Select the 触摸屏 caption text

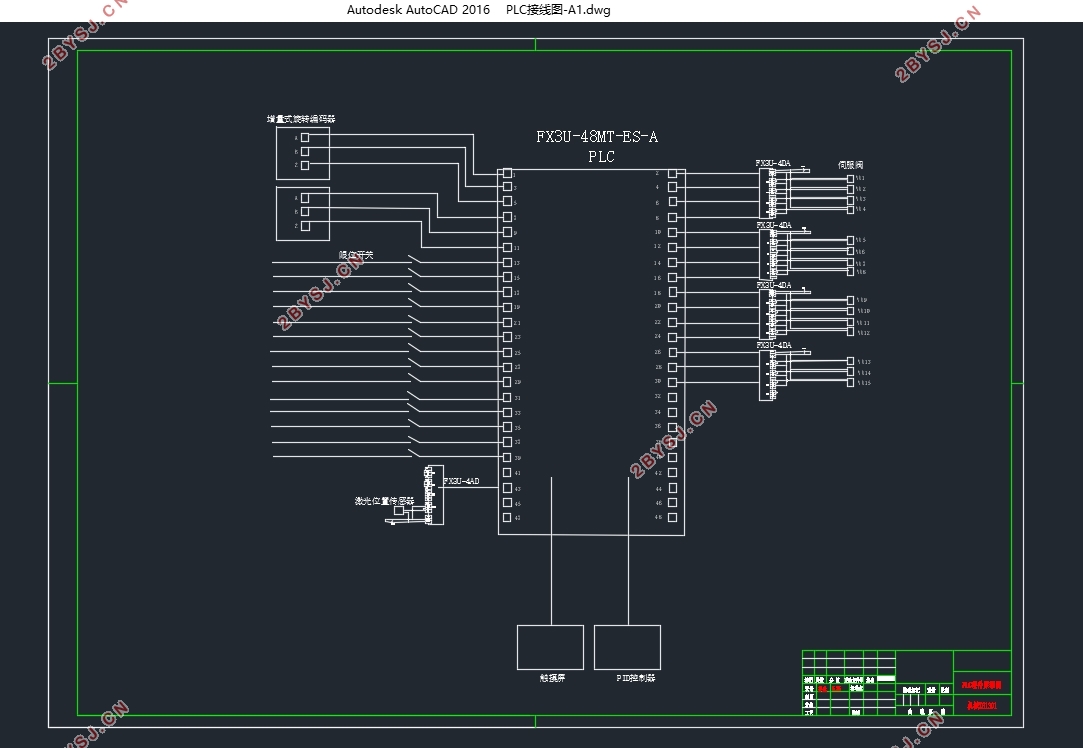pos(552,678)
